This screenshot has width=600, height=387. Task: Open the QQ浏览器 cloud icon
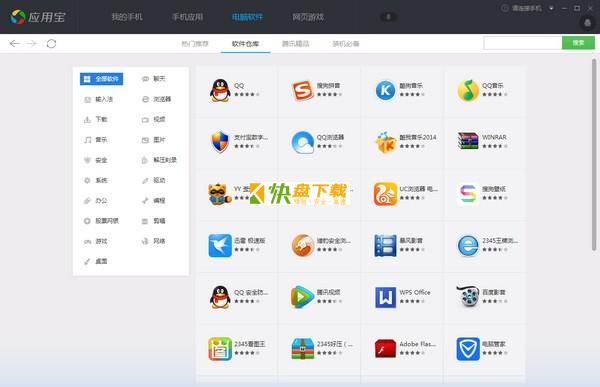pyautogui.click(x=303, y=142)
